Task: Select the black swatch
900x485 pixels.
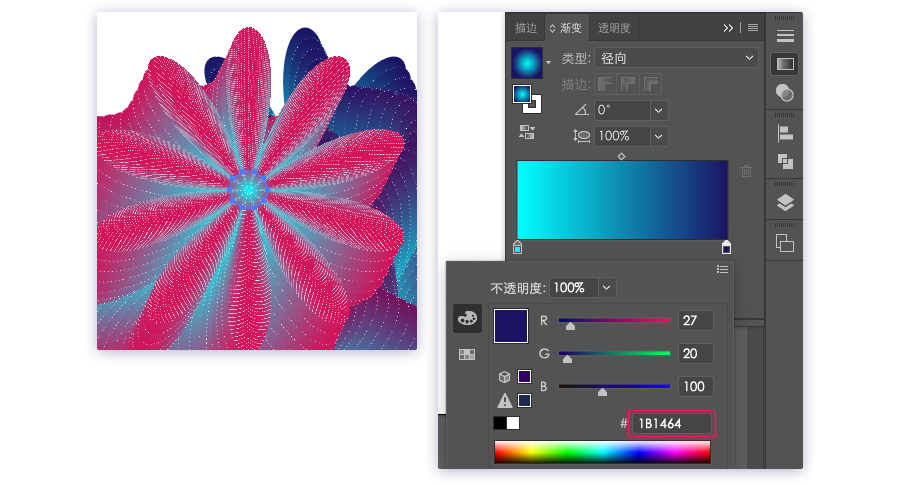Action: [499, 423]
